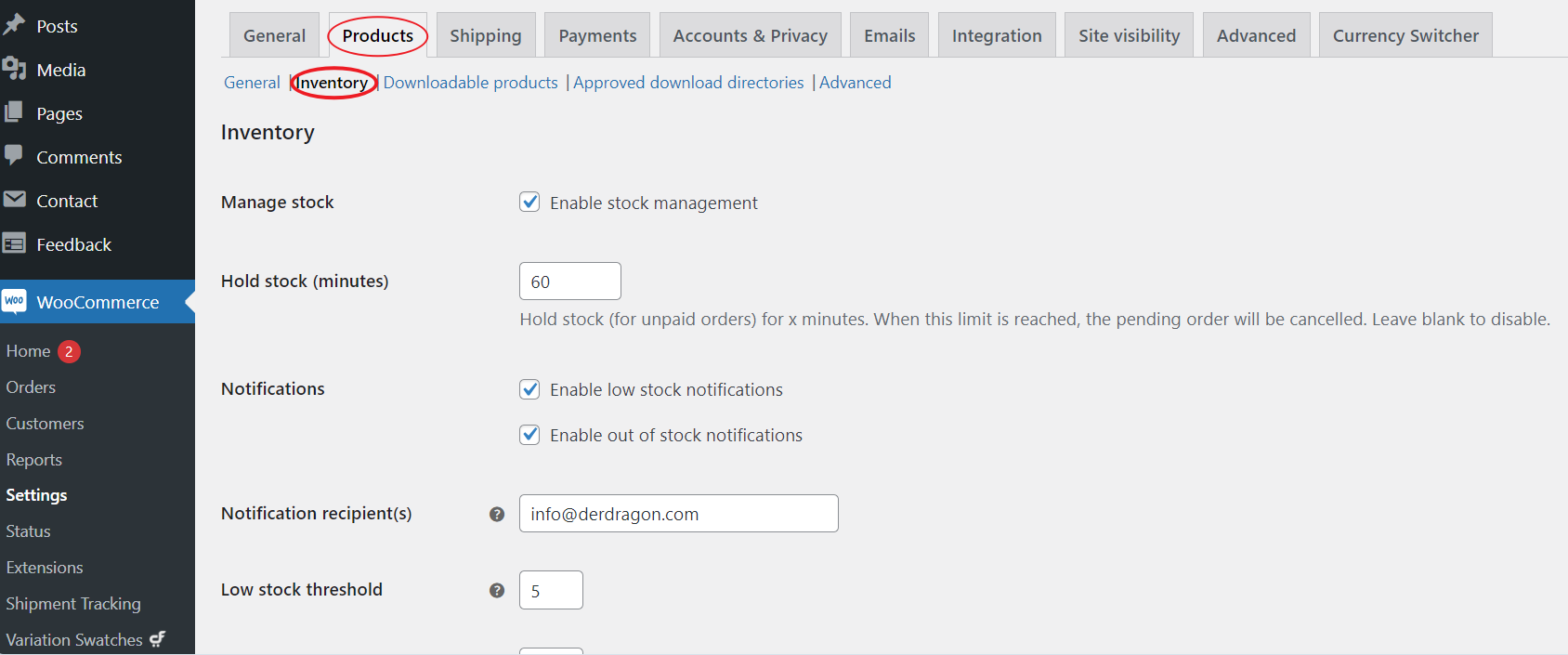Uncheck Enable stock management checkbox

(x=529, y=203)
